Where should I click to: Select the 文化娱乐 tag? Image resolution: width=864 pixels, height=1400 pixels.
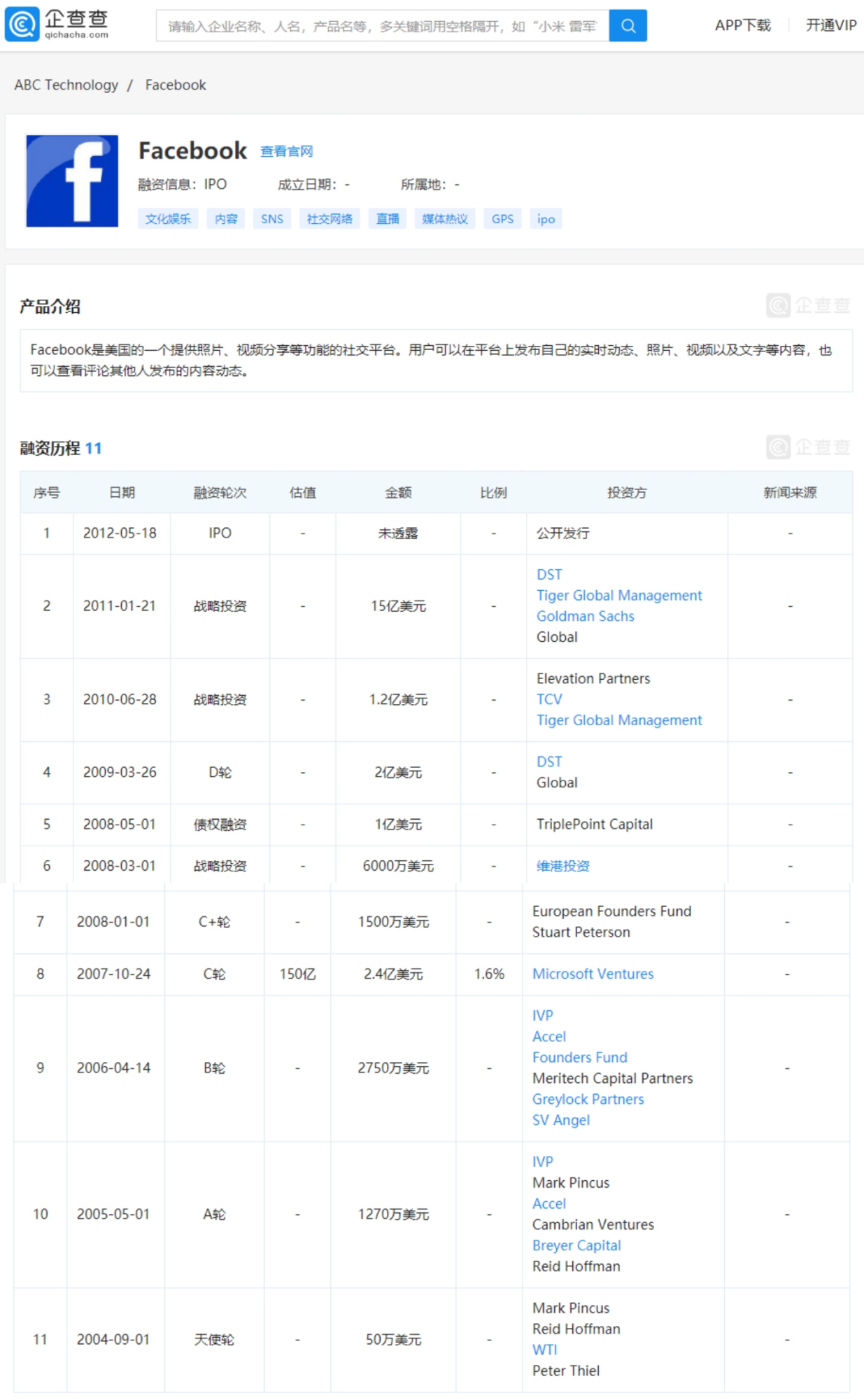coord(168,219)
